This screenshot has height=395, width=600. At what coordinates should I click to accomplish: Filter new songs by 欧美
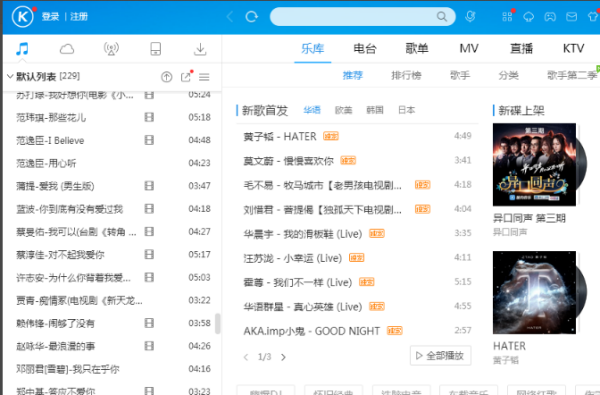(x=343, y=110)
